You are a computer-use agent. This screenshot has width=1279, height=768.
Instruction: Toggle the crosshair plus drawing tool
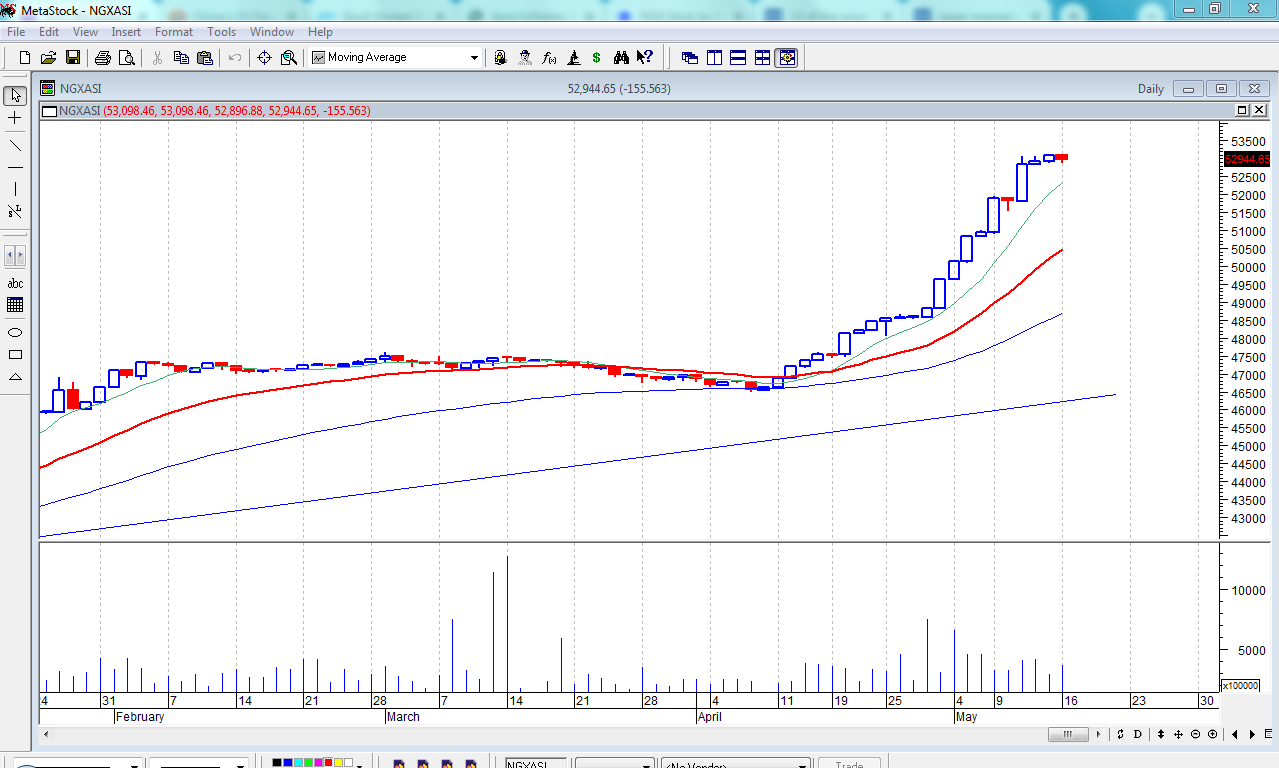click(x=15, y=119)
